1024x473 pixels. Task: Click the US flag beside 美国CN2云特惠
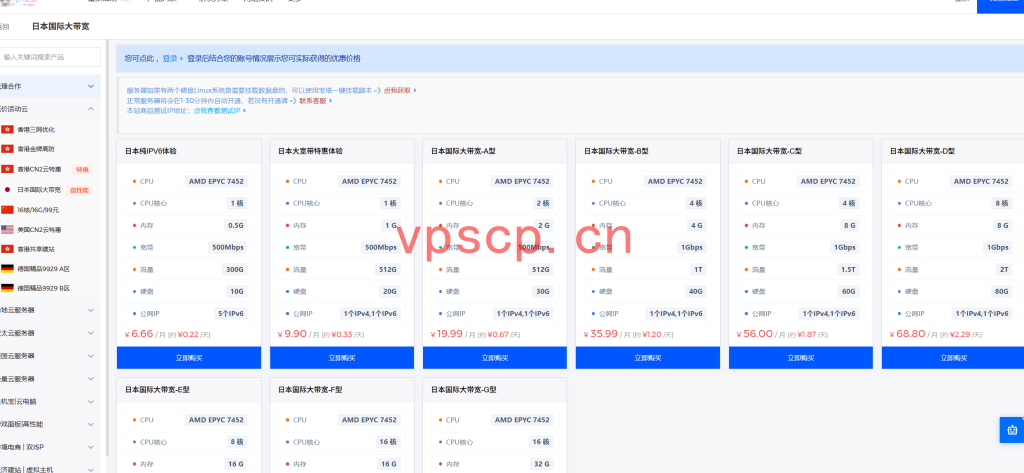(7, 229)
